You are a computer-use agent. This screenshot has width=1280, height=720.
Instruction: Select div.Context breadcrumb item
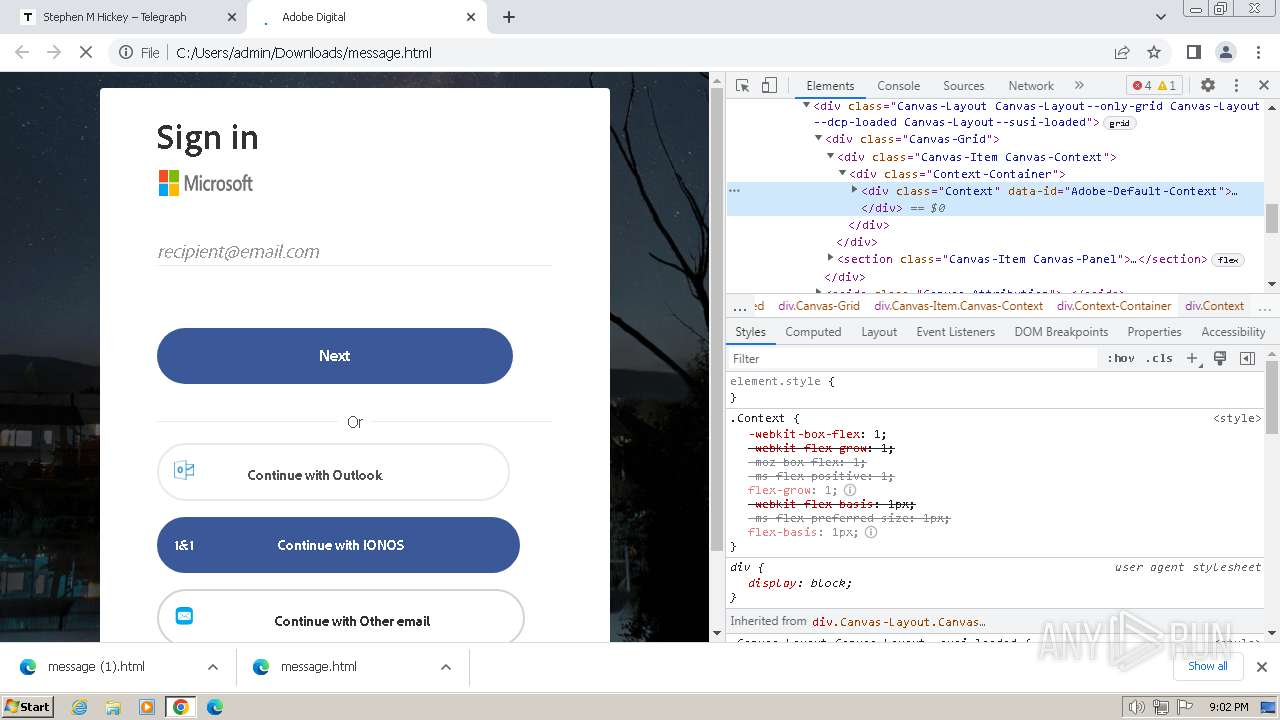tap(1214, 306)
